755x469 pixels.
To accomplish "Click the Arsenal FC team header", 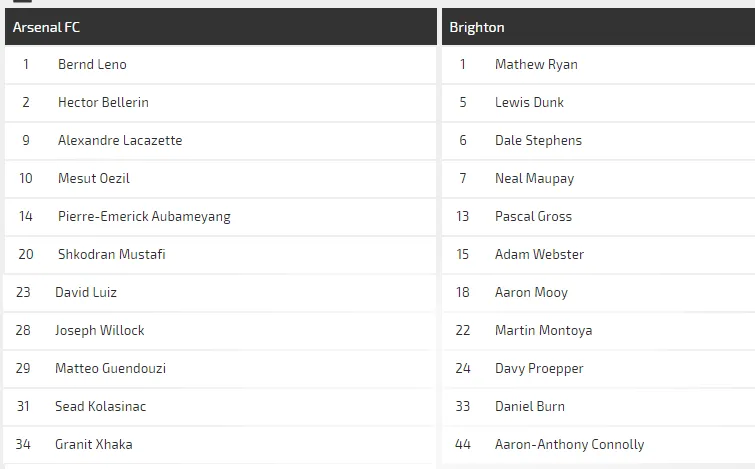I will 46,27.
